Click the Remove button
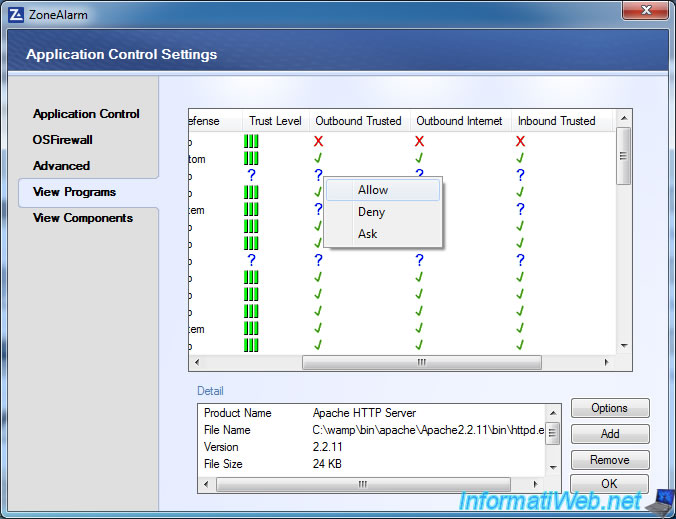This screenshot has height=519, width=676. (610, 460)
